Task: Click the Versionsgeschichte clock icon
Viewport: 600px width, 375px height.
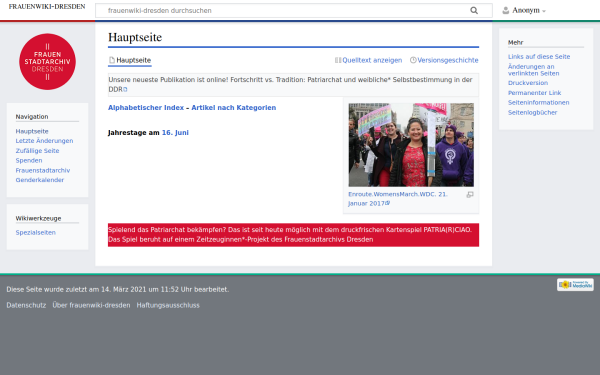Action: pyautogui.click(x=413, y=60)
